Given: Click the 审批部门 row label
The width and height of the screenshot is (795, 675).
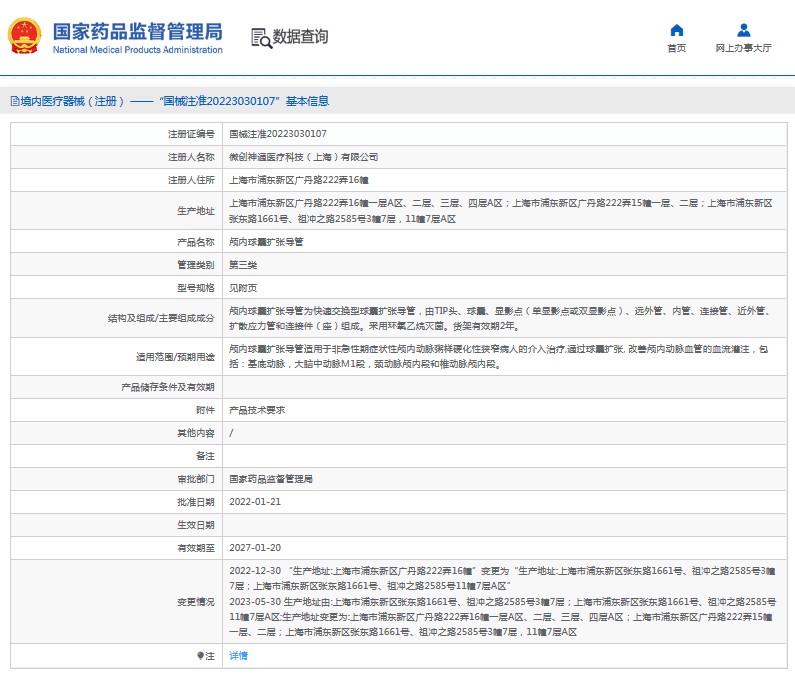Looking at the screenshot, I should point(196,479).
